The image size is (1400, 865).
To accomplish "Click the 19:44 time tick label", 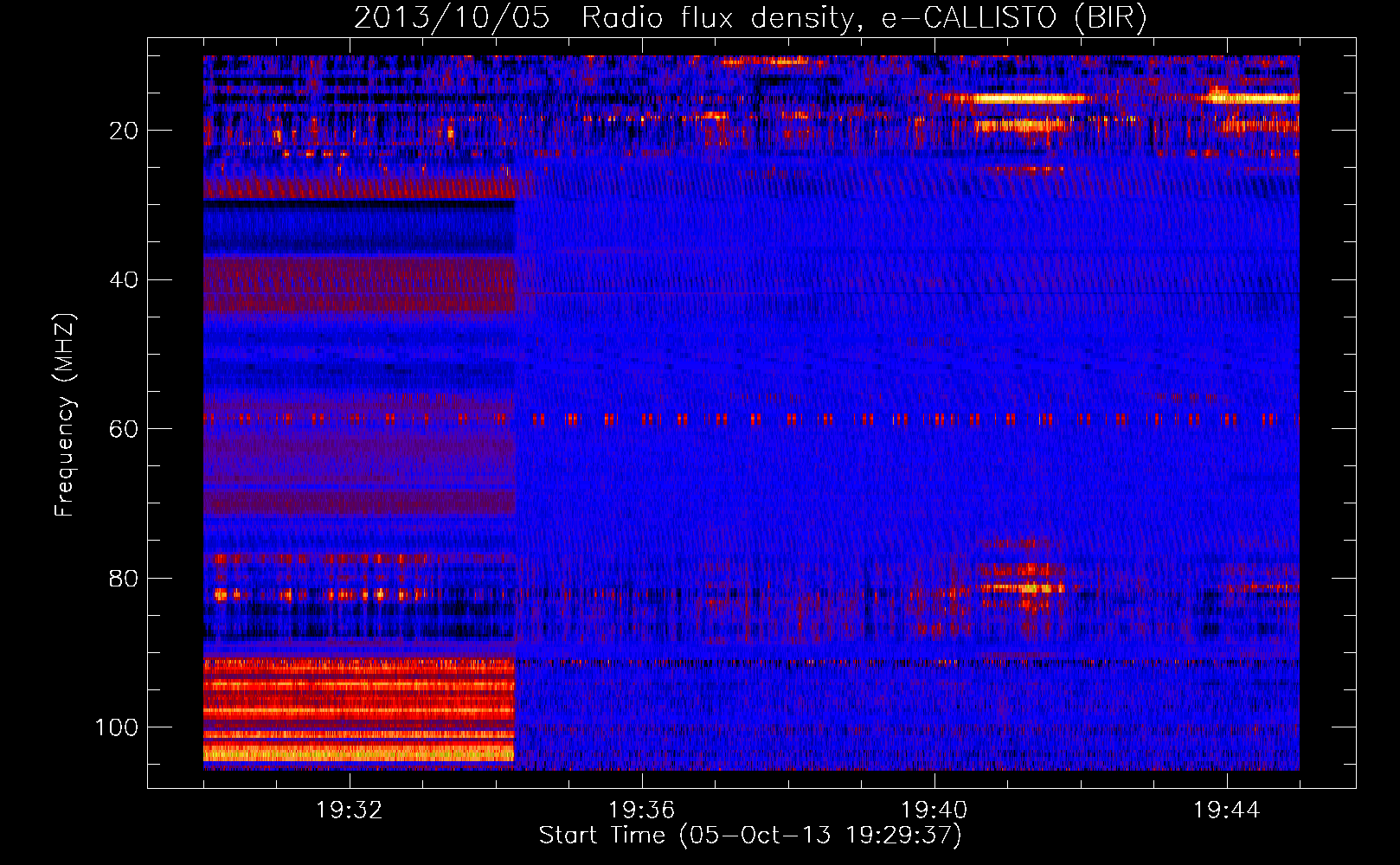I will tap(1227, 811).
